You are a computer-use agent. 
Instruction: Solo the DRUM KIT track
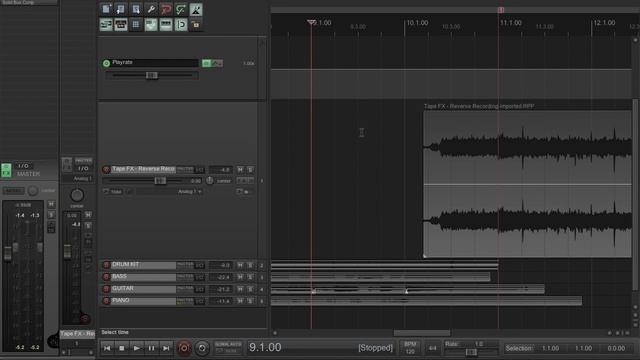250,265
